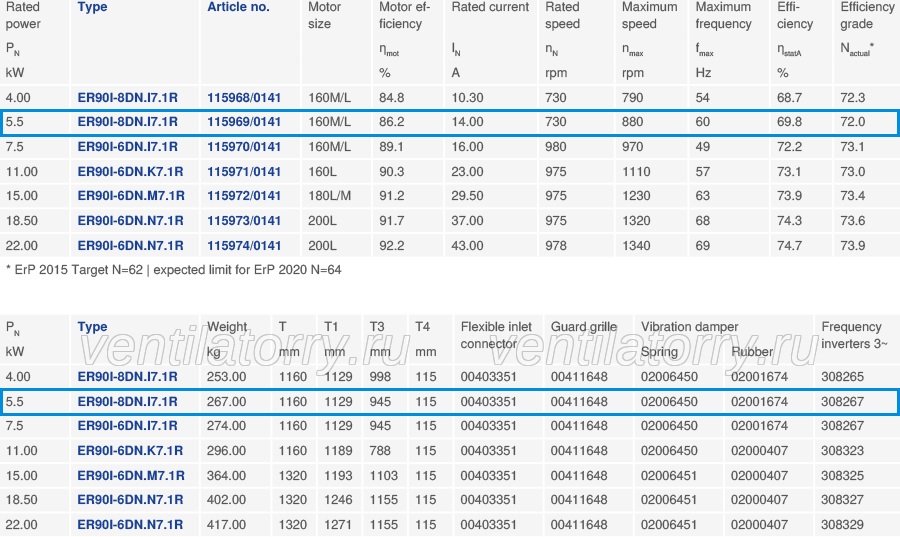Click type ER90I-8DN.I7.1R in the 253.00 kg row
The image size is (900, 537).
[x=127, y=377]
